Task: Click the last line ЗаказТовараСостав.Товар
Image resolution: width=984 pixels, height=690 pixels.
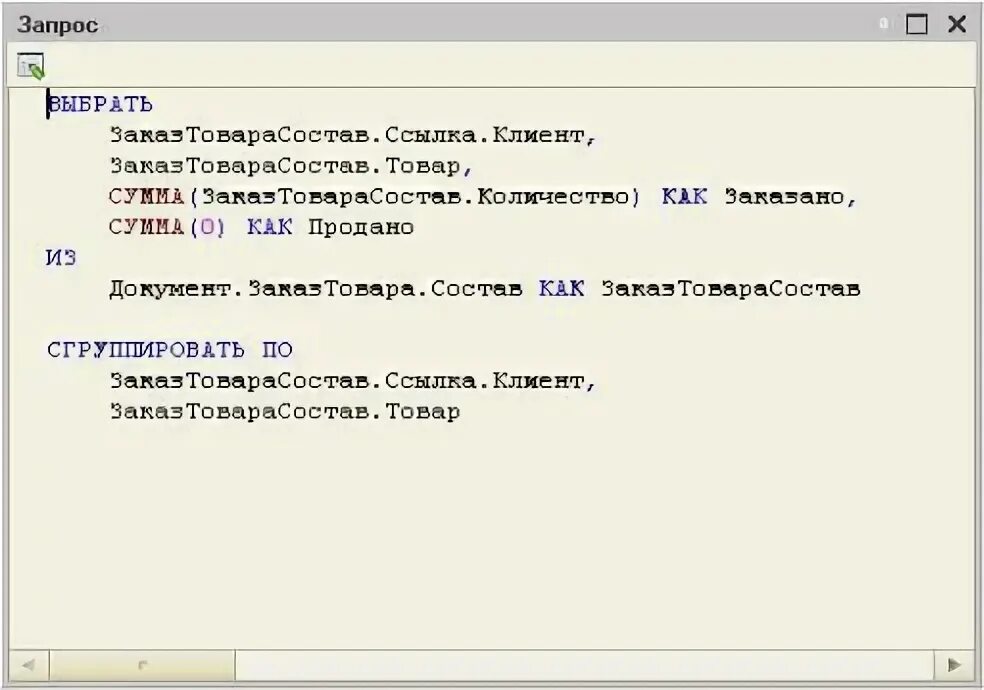Action: pyautogui.click(x=285, y=411)
